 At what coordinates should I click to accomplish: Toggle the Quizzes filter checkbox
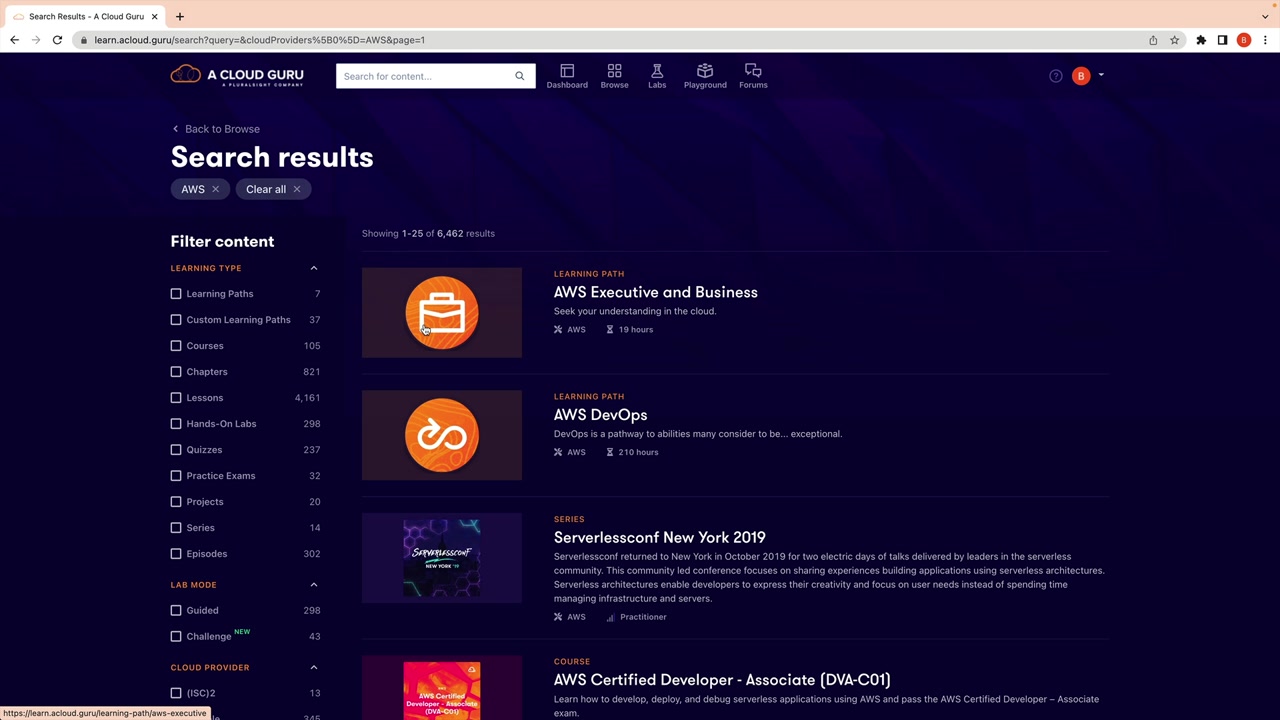coord(176,450)
